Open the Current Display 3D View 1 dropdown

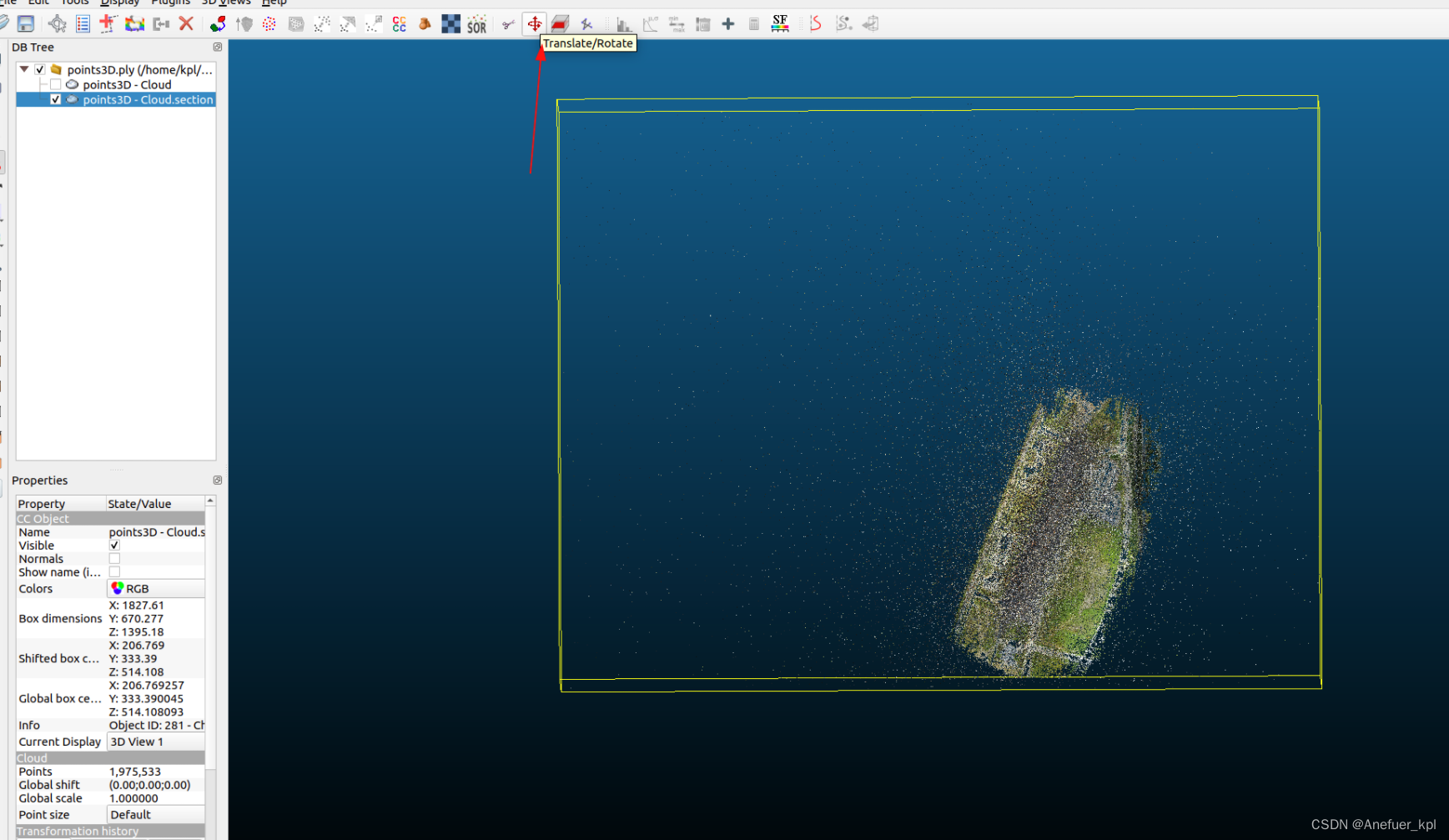click(x=156, y=742)
